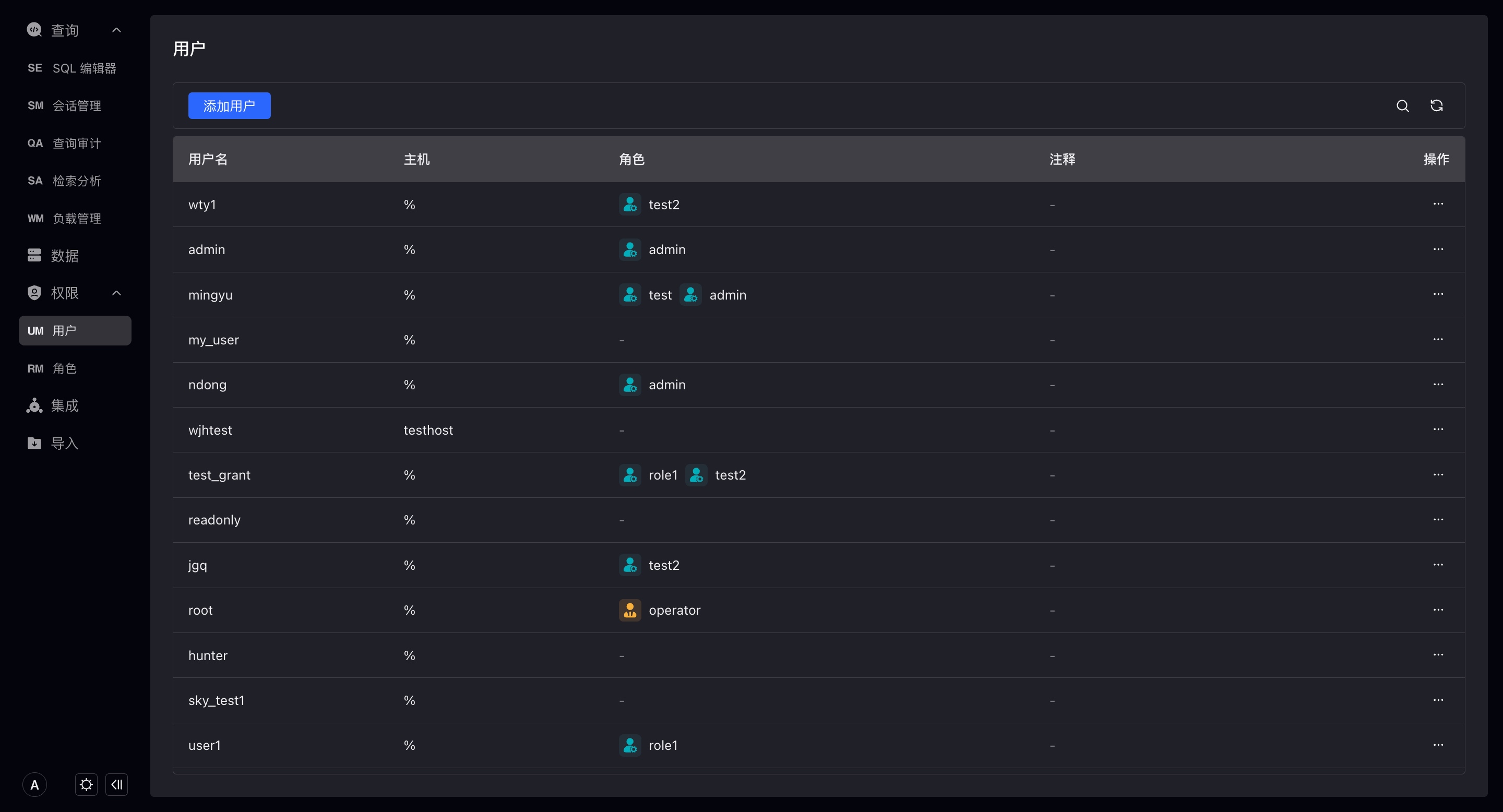
Task: Click the role1 role icon in user1 row
Action: click(x=629, y=746)
